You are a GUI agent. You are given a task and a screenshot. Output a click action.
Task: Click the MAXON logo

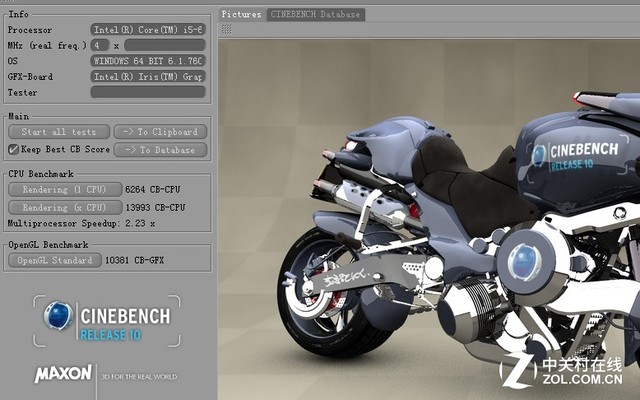click(64, 374)
